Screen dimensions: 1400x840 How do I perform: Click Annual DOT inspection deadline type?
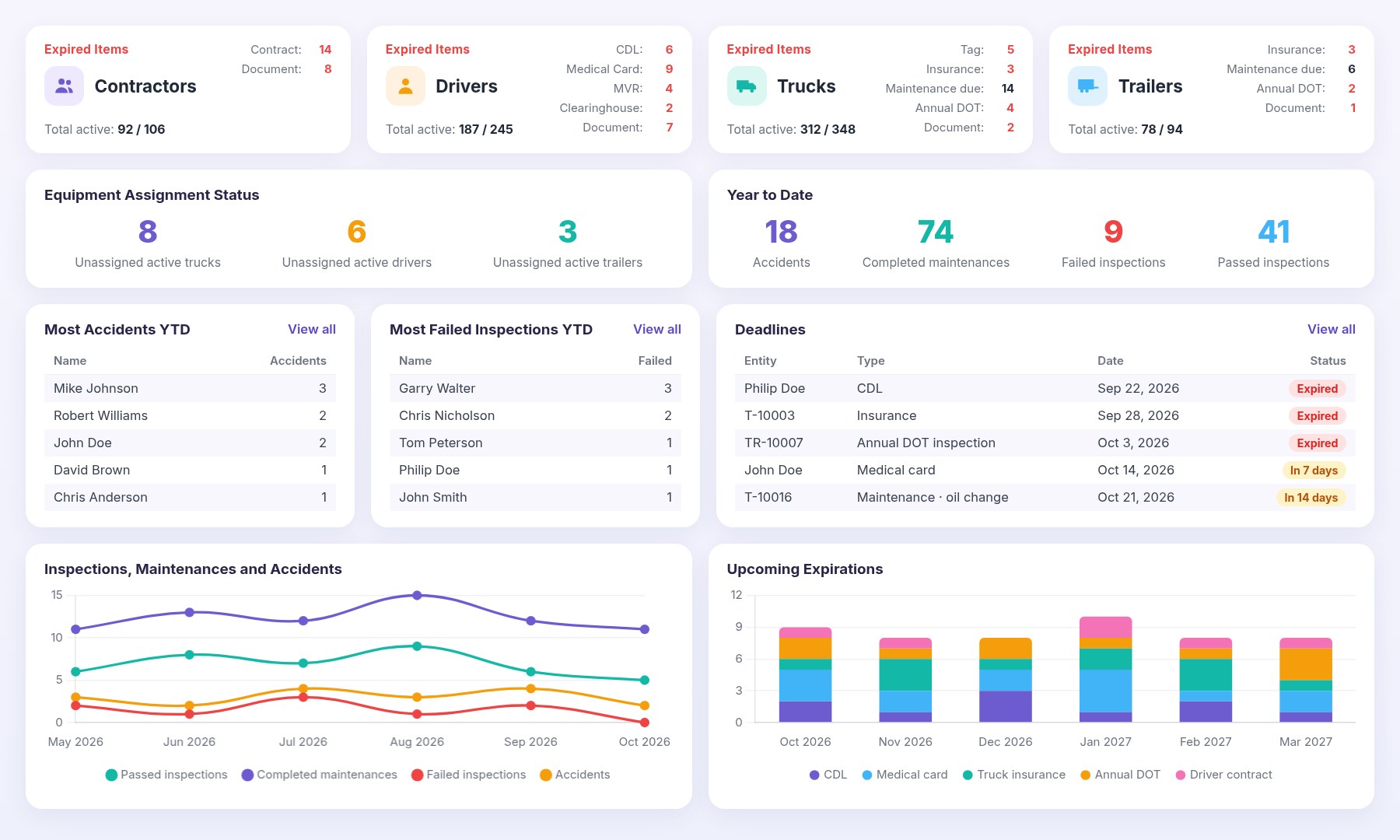926,443
